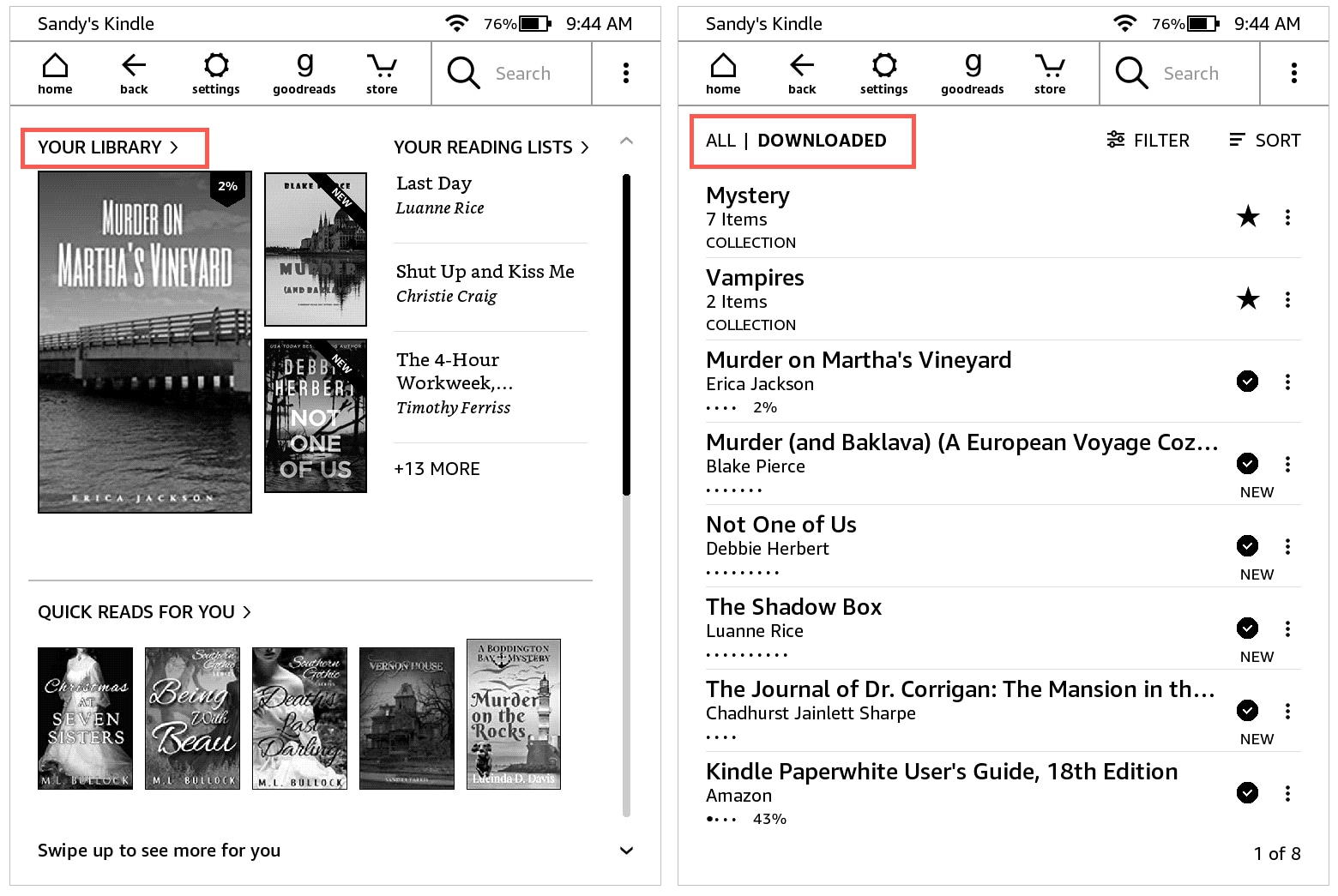Screen dimensions: 1338x896
Task: Open Christmas at Seven Sisters cover
Action: 86,719
